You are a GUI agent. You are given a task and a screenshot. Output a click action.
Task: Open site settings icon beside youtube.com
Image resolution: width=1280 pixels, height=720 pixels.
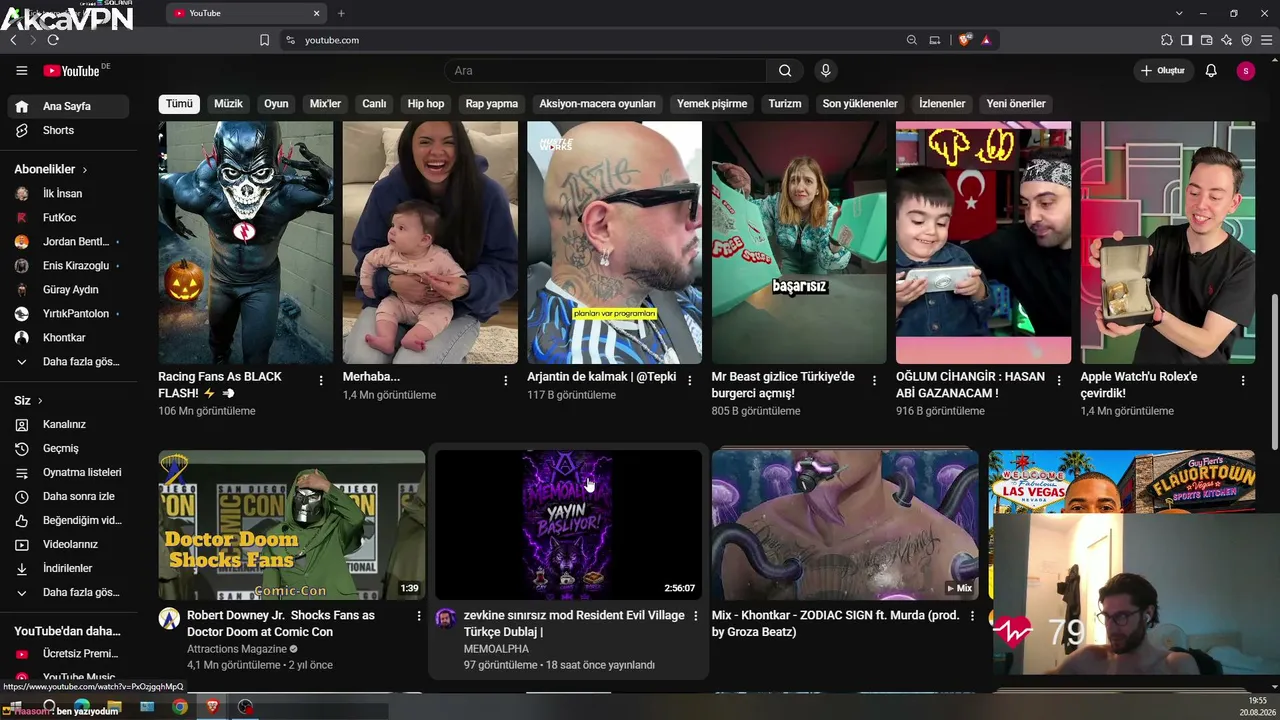click(x=290, y=40)
